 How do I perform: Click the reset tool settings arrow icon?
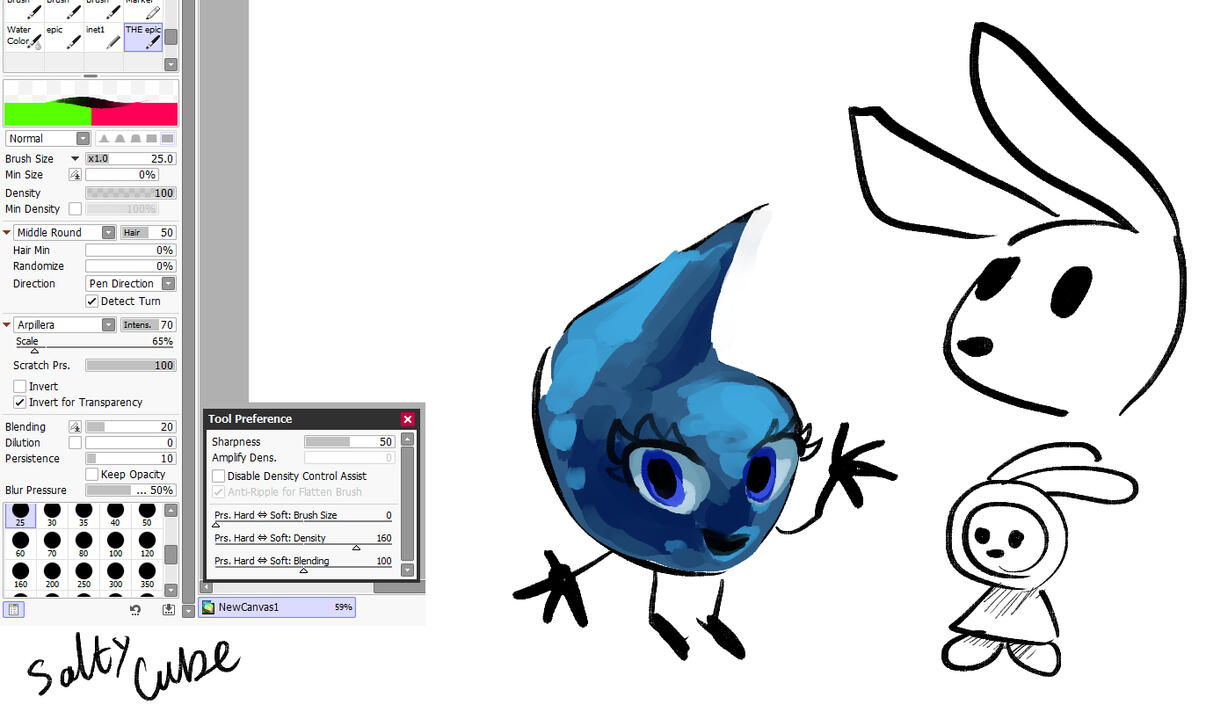[135, 609]
